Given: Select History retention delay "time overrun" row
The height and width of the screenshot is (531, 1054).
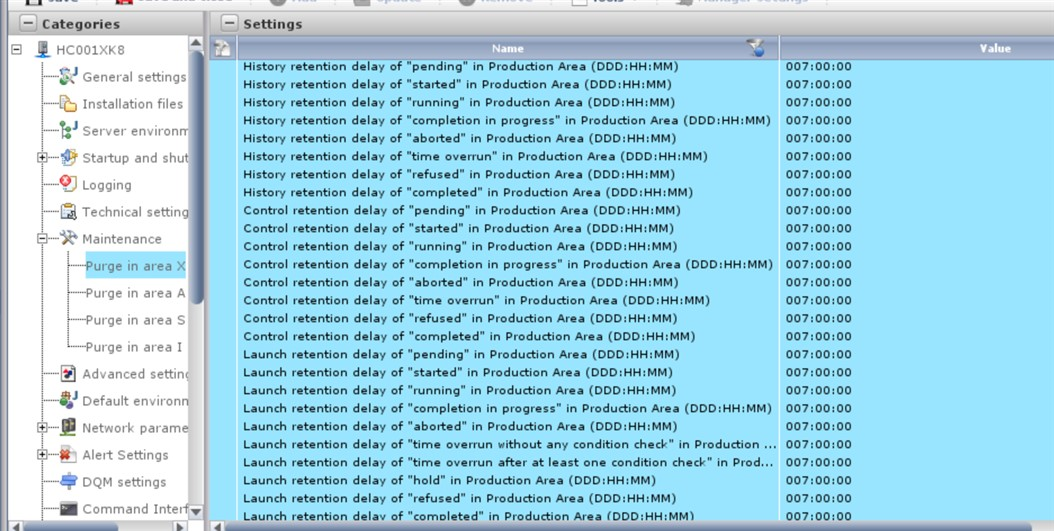Looking at the screenshot, I should (631, 157).
